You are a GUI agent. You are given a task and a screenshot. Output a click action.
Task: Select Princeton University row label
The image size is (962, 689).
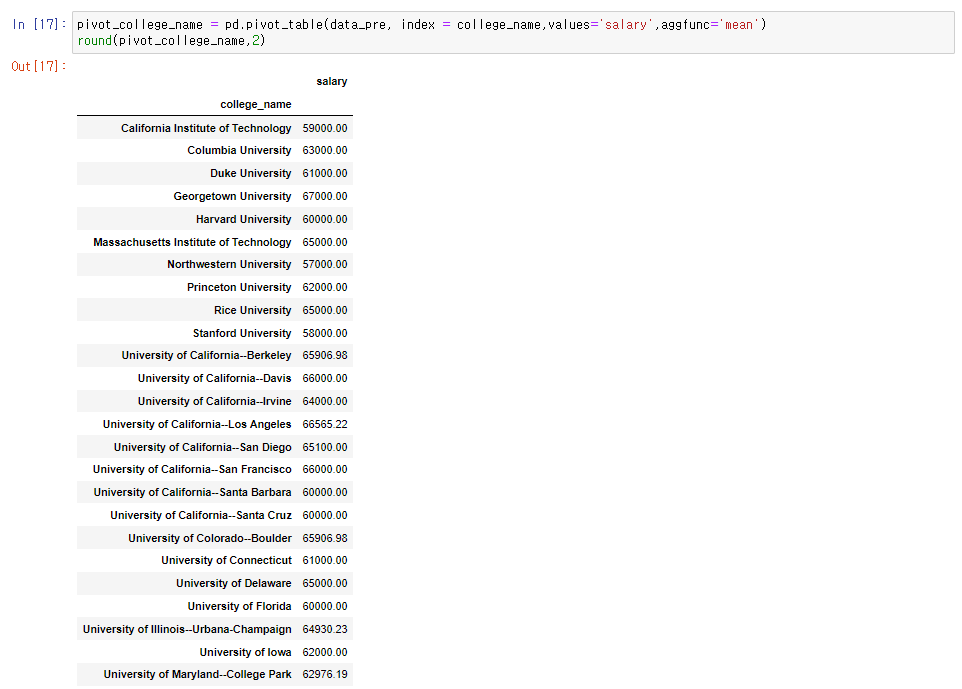click(x=239, y=287)
